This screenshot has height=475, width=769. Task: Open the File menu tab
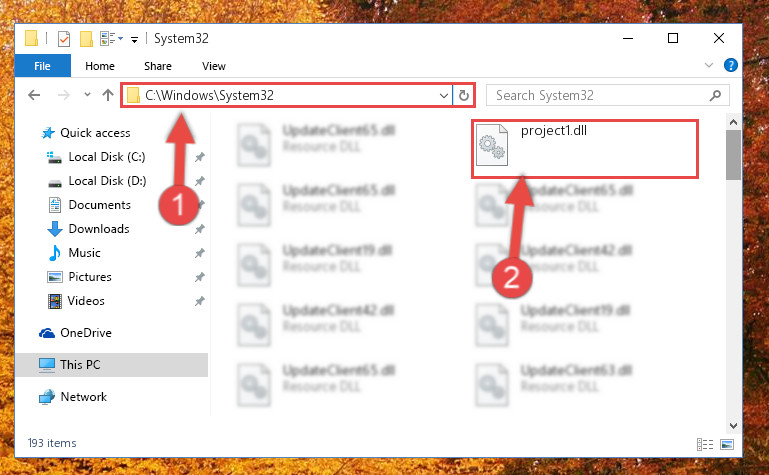[x=42, y=66]
